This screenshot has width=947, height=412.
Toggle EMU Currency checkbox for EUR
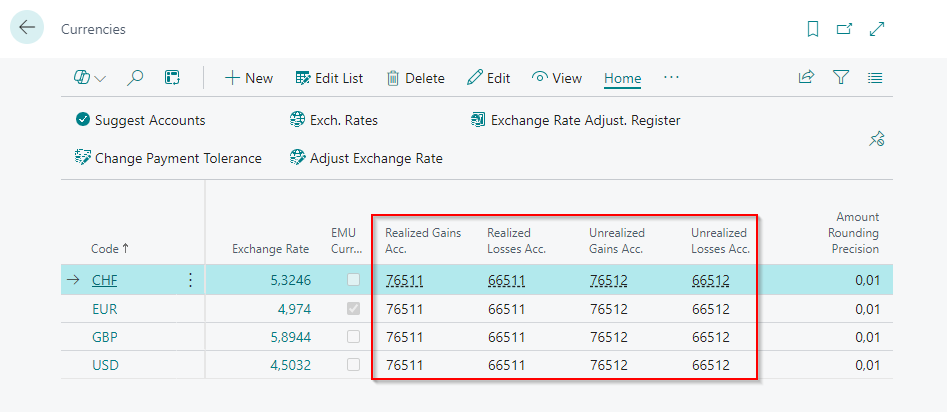pos(353,309)
